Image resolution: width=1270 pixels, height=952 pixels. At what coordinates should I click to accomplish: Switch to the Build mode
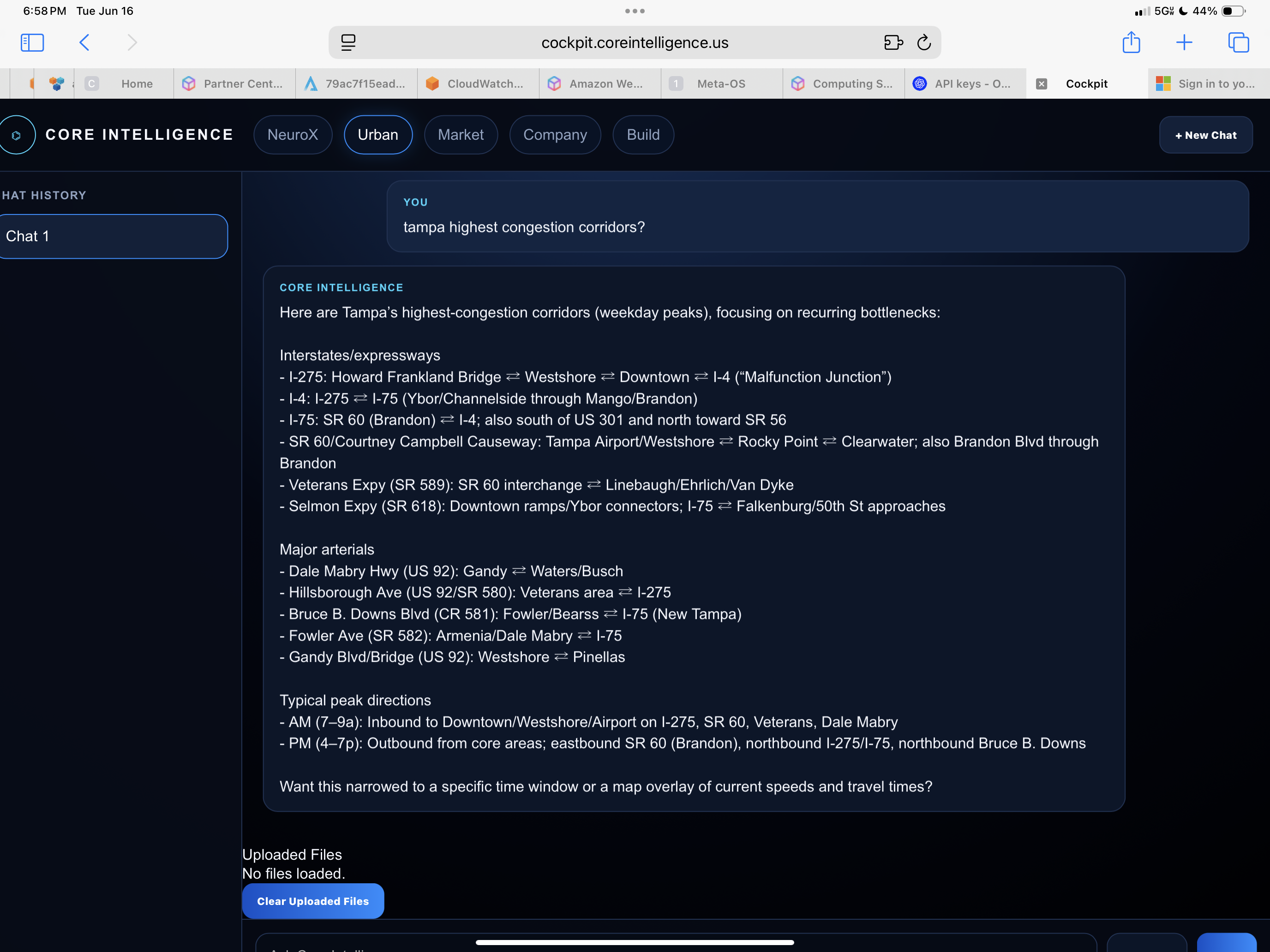pos(643,135)
